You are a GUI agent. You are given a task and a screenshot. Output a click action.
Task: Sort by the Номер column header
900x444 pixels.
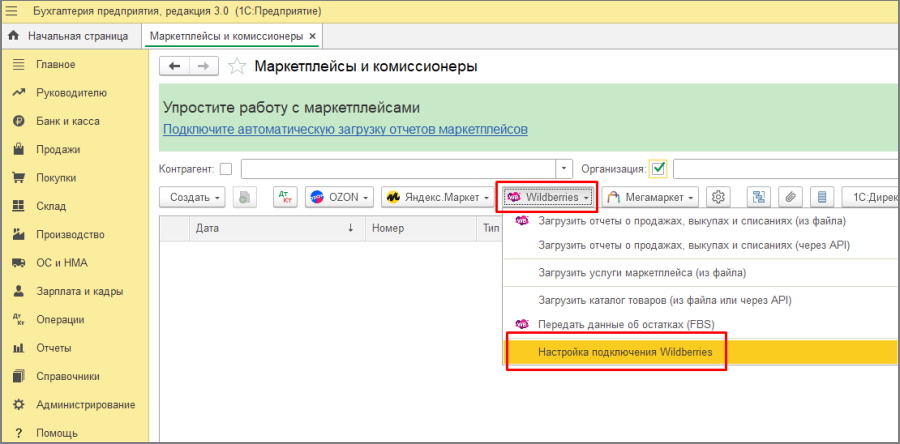coord(420,228)
